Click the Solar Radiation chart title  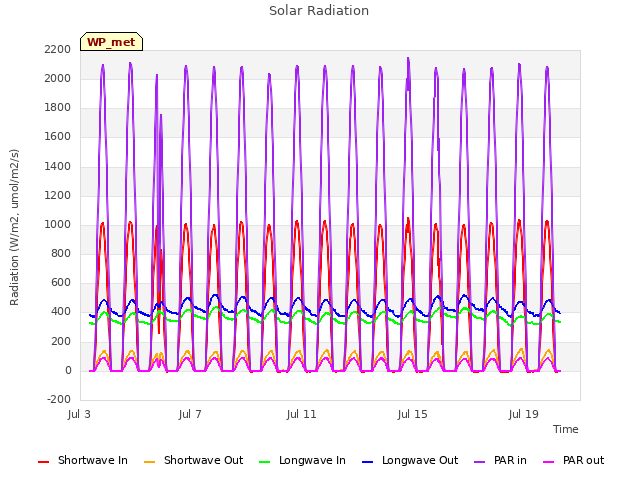(319, 10)
